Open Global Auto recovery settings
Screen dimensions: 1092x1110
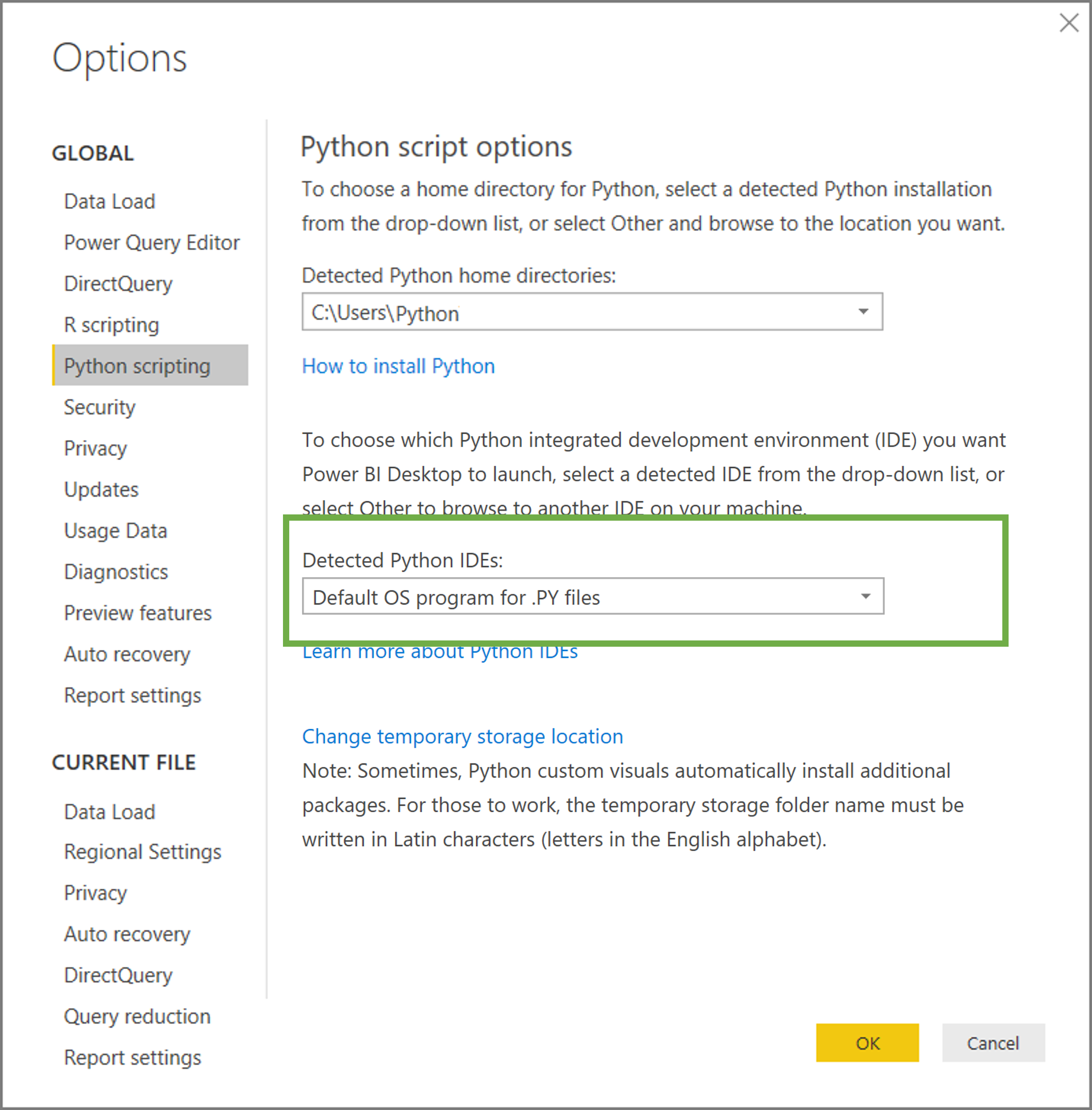[127, 654]
